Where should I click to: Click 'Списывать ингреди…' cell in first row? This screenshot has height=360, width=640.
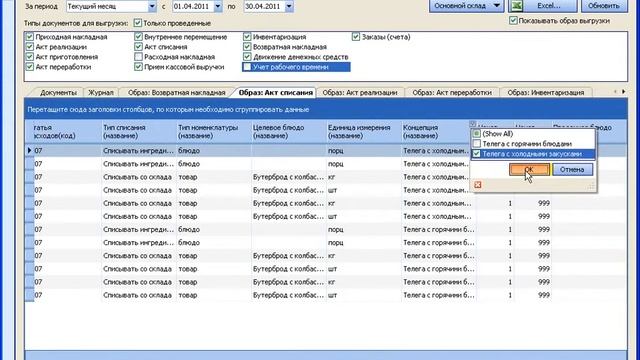tap(138, 151)
